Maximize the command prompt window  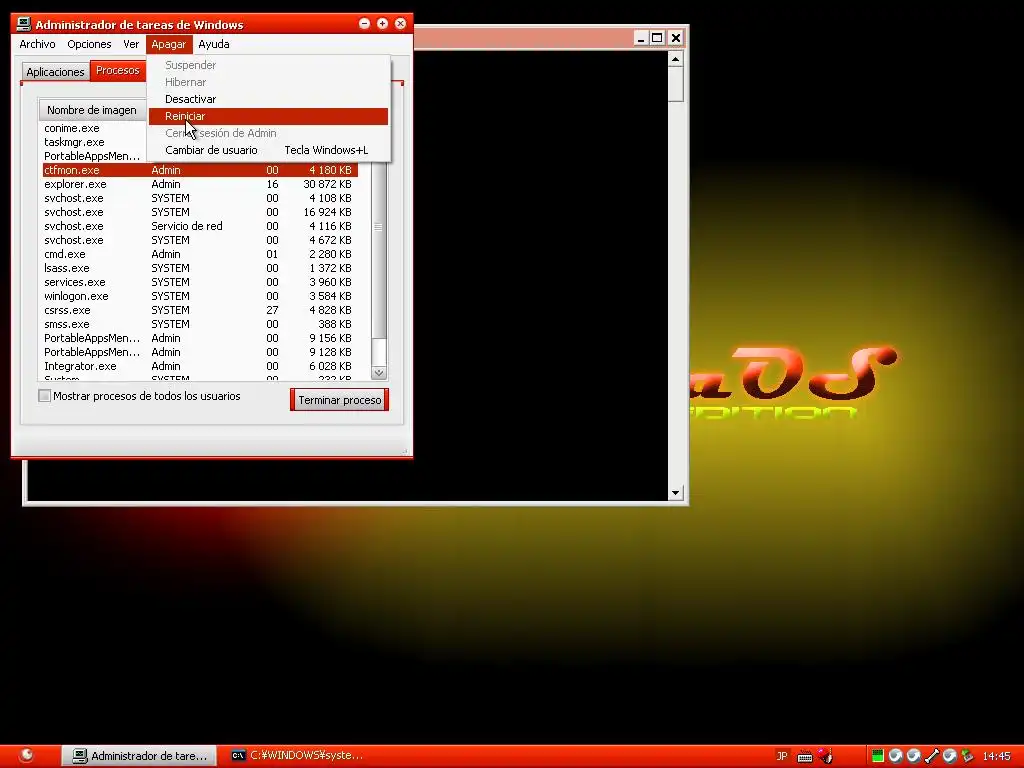coord(658,39)
